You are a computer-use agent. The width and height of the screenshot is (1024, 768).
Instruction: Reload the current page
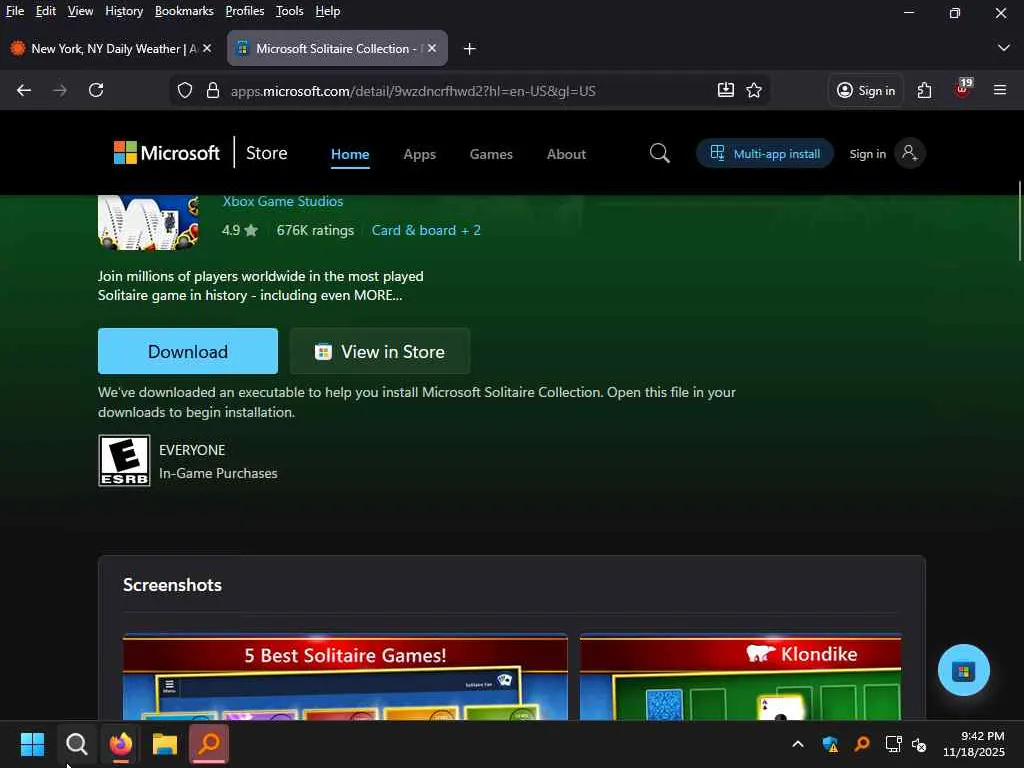pos(96,90)
